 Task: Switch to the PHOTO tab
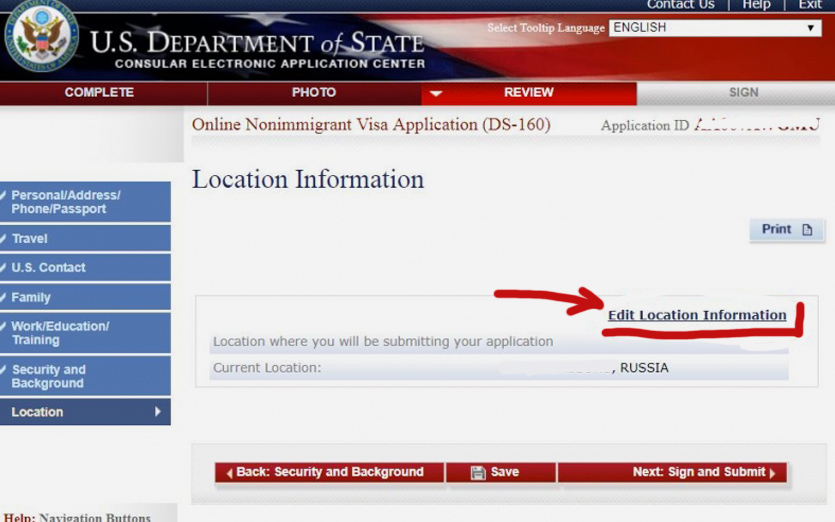click(314, 93)
